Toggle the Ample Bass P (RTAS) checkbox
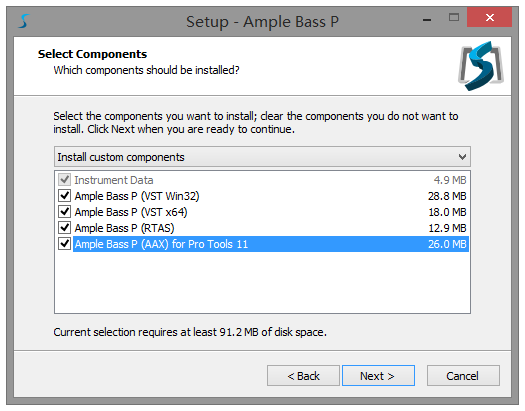The width and height of the screenshot is (525, 411). point(64,228)
